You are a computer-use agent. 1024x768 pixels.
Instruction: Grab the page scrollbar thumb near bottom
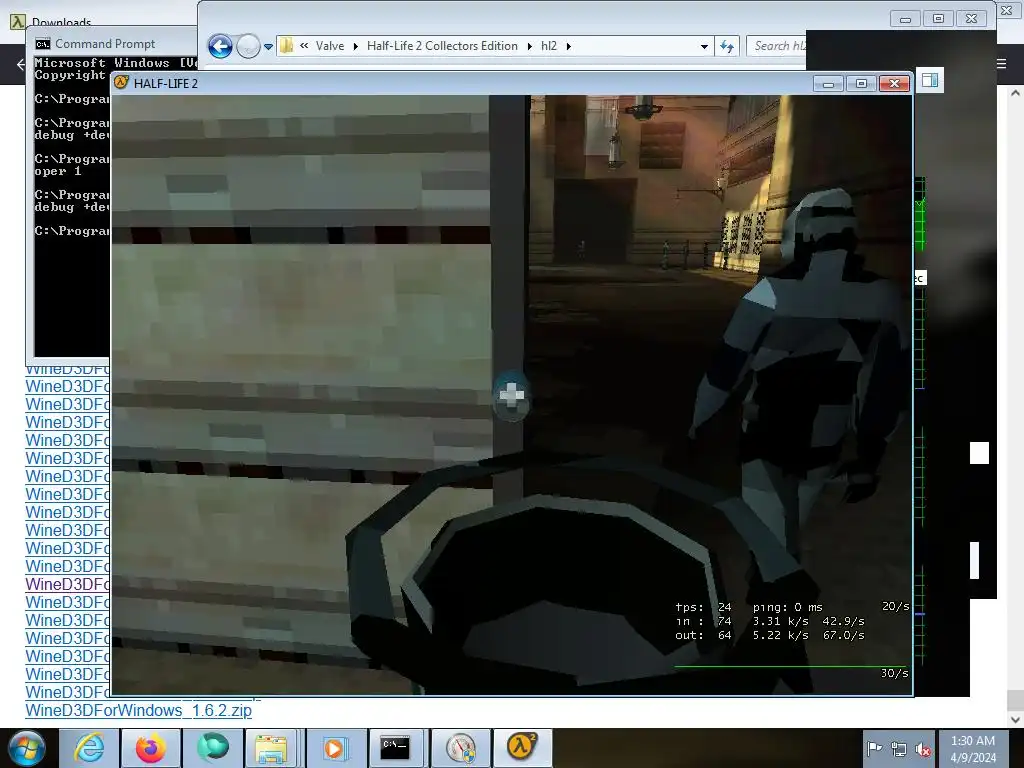click(1015, 700)
